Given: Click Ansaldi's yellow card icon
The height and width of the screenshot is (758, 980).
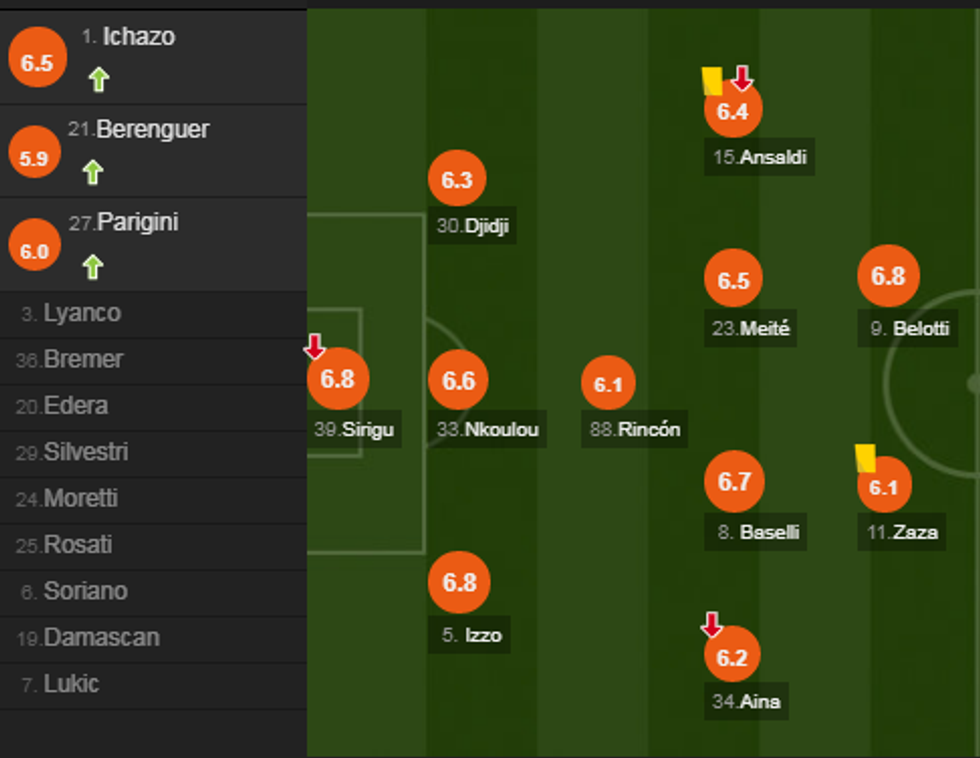Looking at the screenshot, I should coord(712,81).
